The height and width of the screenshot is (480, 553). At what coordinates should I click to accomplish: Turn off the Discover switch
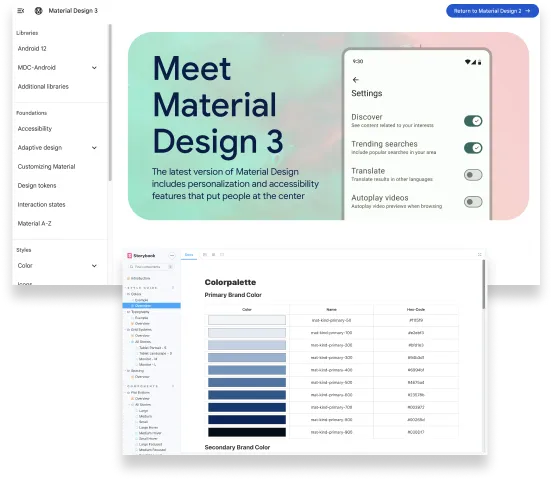pyautogui.click(x=473, y=121)
